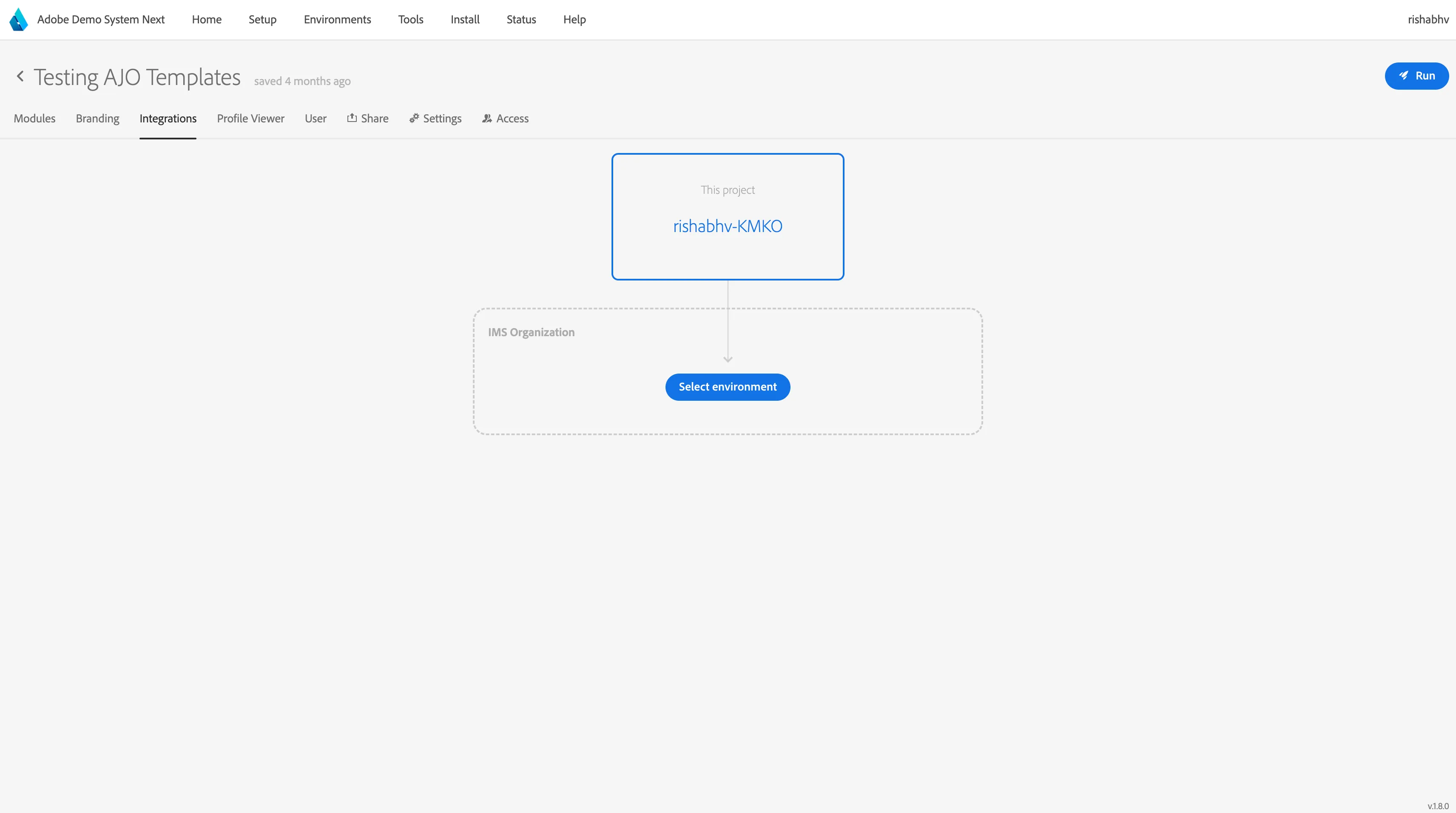Viewport: 1456px width, 813px height.
Task: Click the Adobe Demo System Next title
Action: (101, 20)
